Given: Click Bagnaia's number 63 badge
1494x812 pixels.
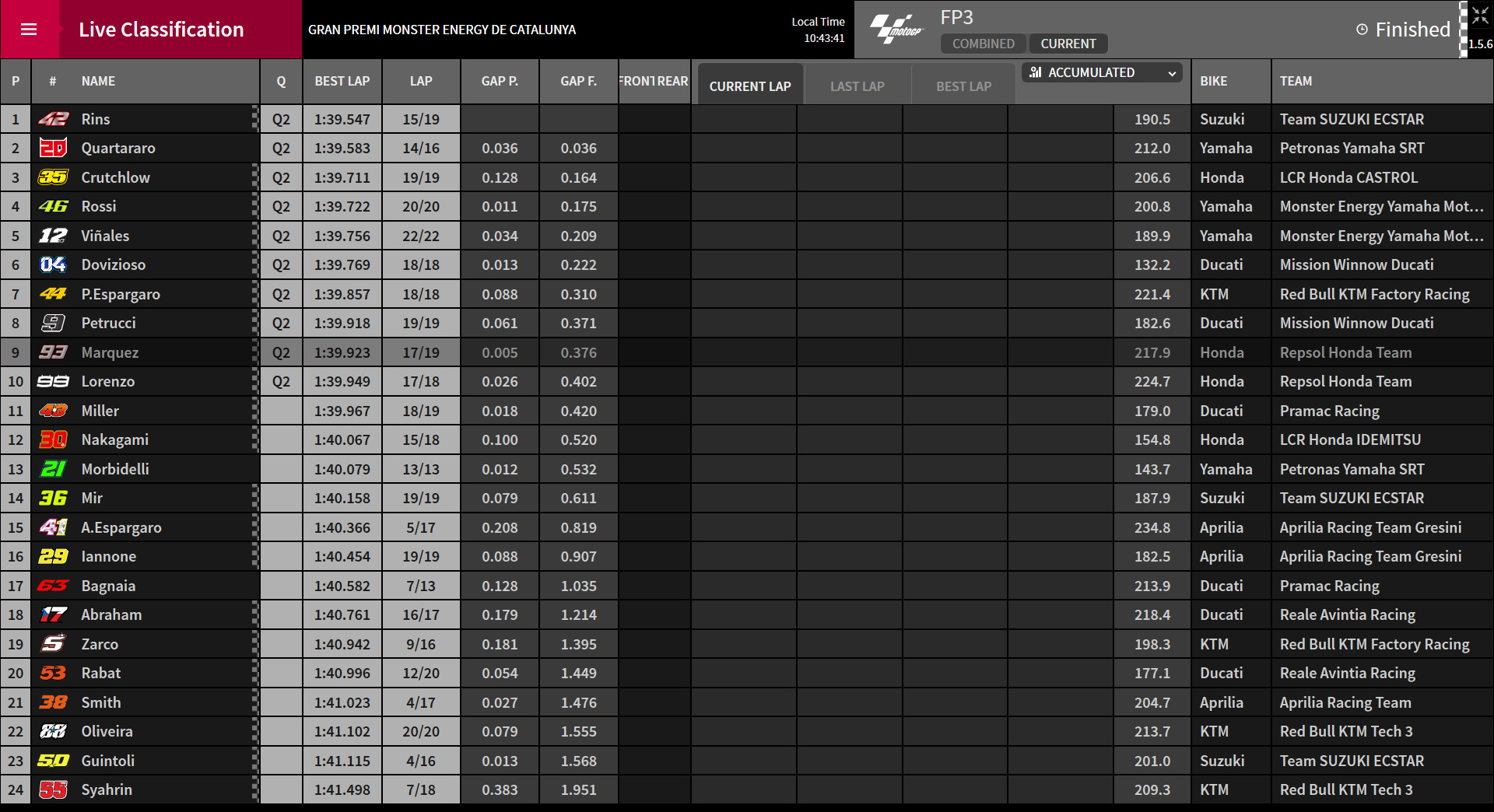Looking at the screenshot, I should coord(54,586).
